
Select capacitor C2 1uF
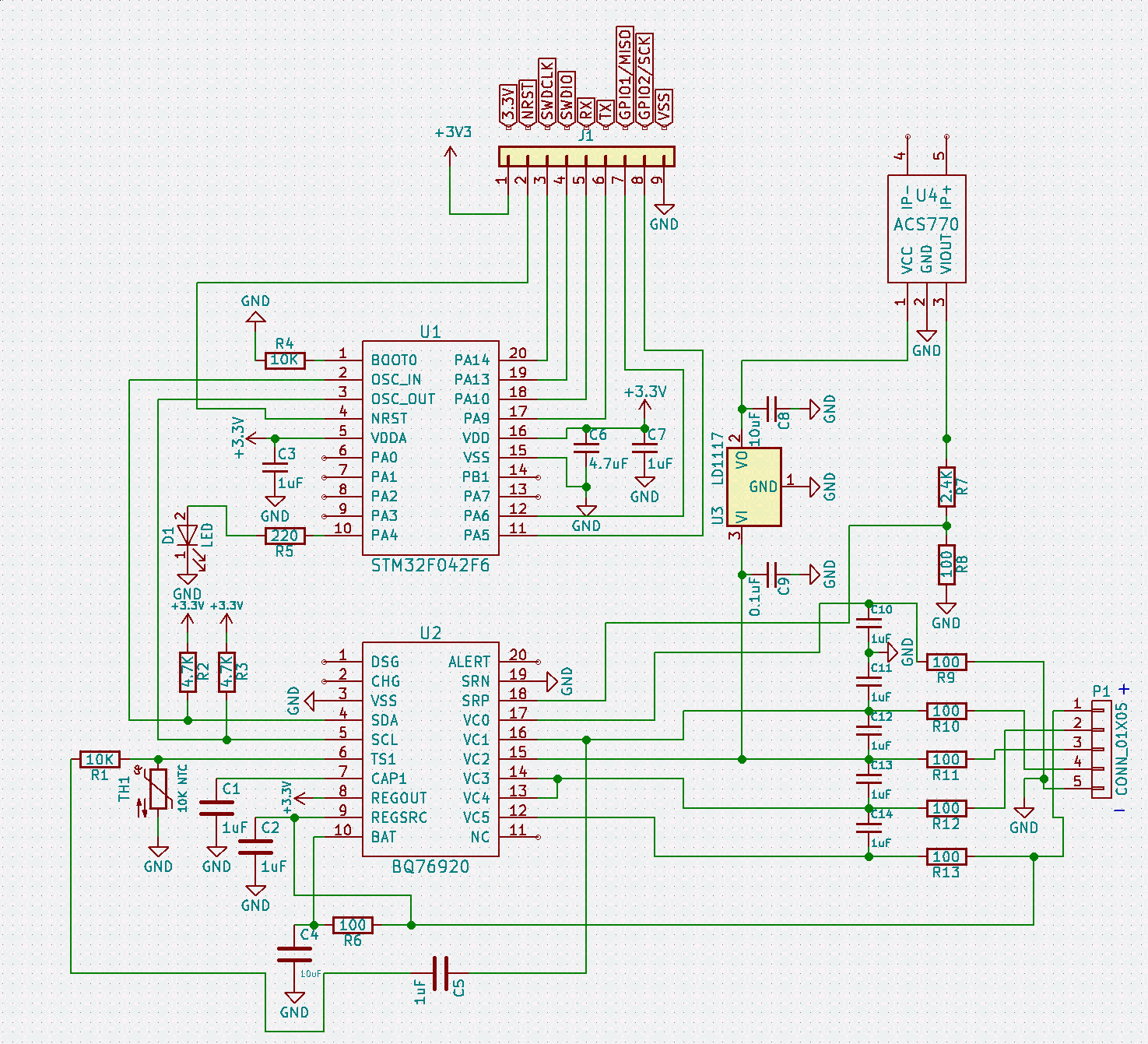[255, 847]
